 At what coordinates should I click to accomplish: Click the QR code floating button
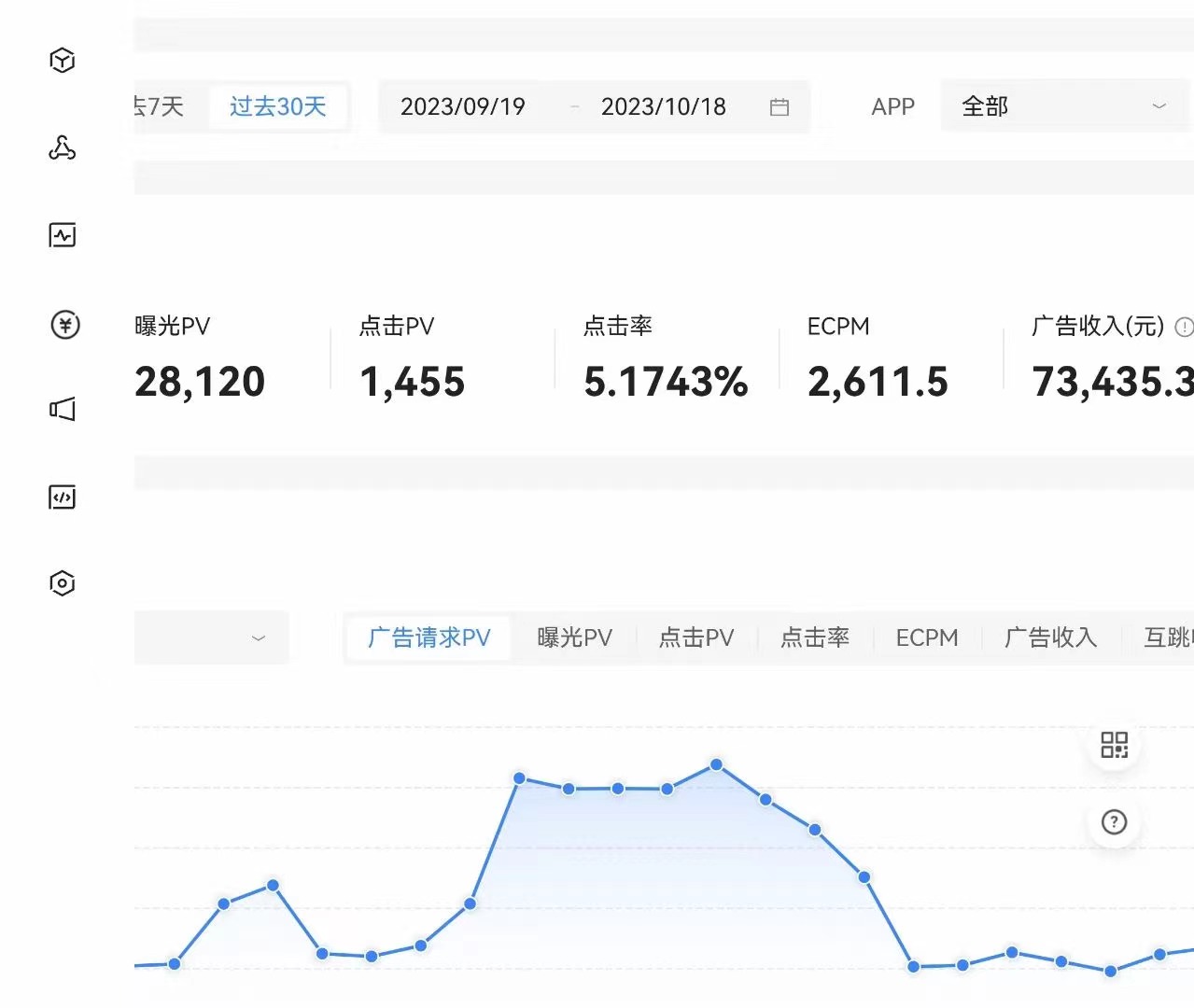(1114, 745)
